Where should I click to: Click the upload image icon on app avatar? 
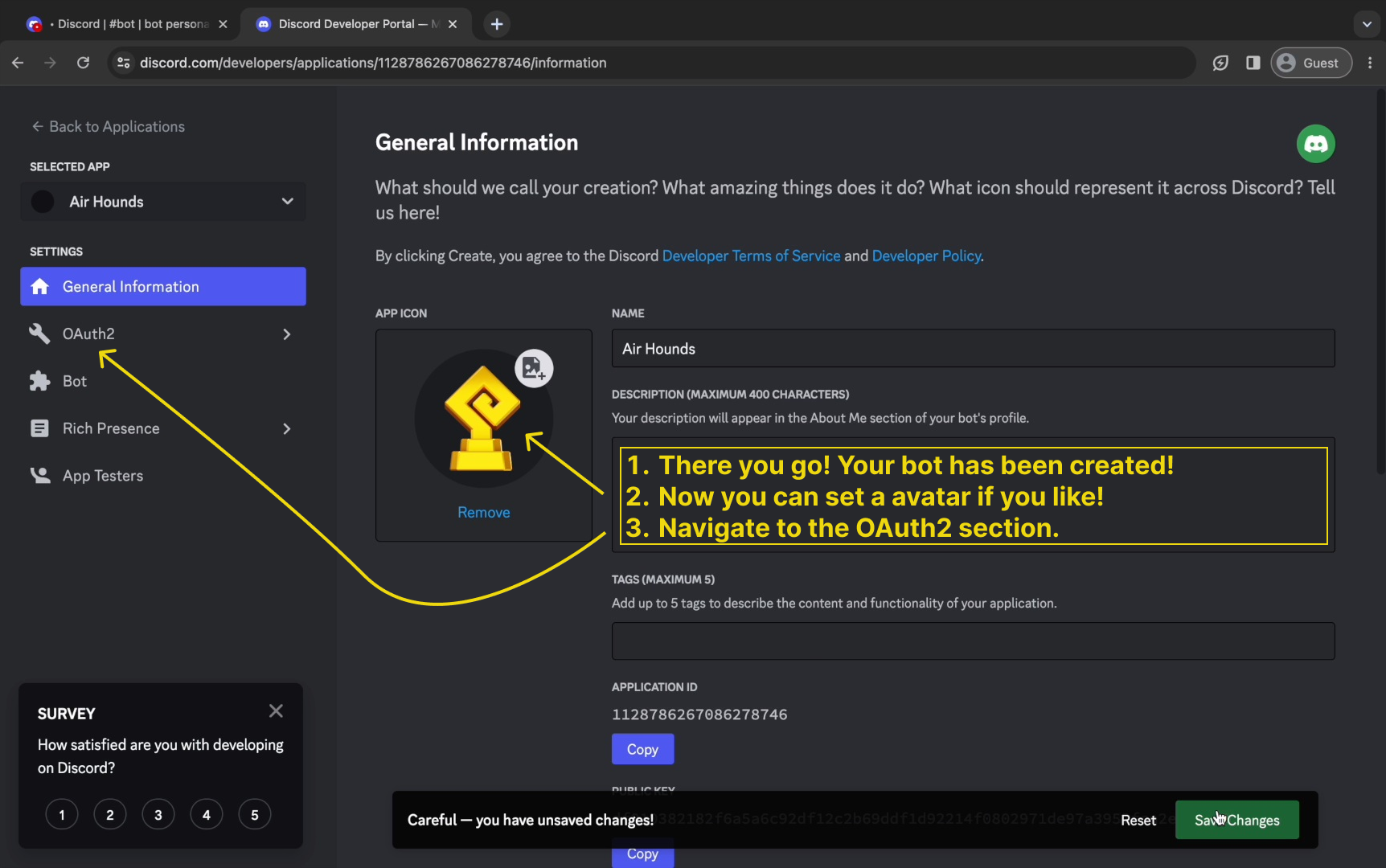click(534, 369)
